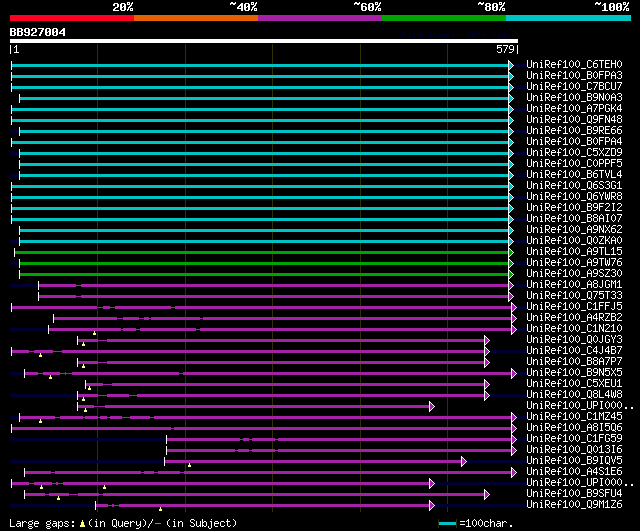
Task: Click the purple ~60% identity legend bar
Action: click(320, 18)
